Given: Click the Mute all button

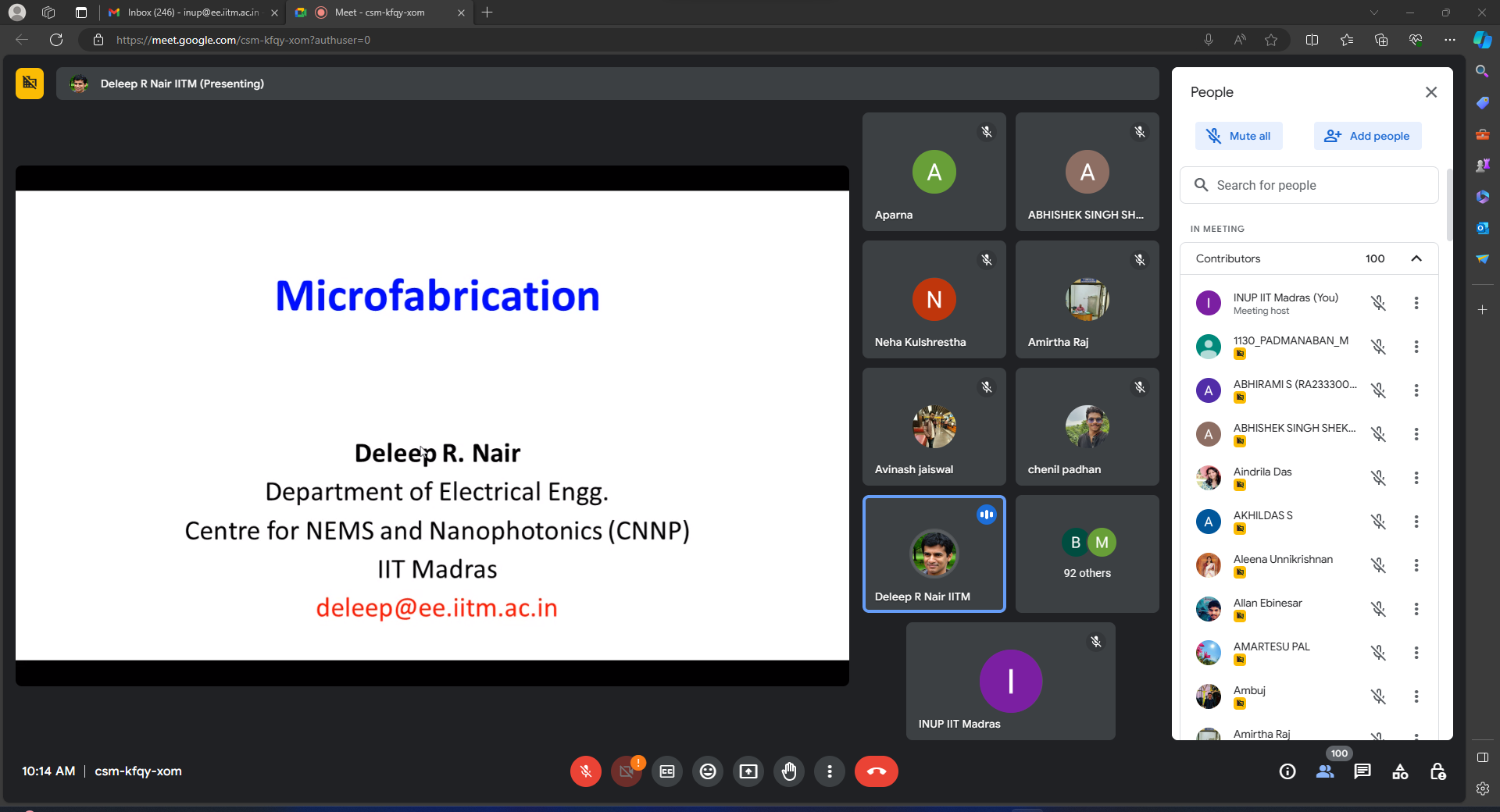Looking at the screenshot, I should pyautogui.click(x=1239, y=136).
